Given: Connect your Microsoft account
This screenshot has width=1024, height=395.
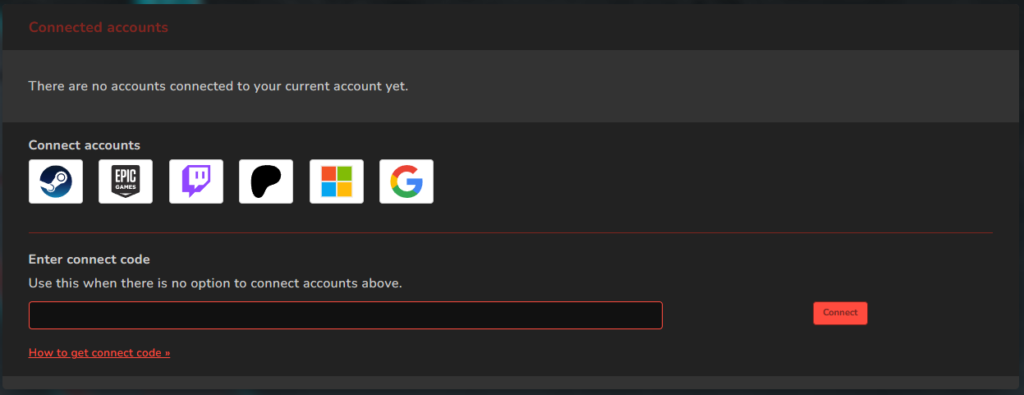Looking at the screenshot, I should coord(336,182).
